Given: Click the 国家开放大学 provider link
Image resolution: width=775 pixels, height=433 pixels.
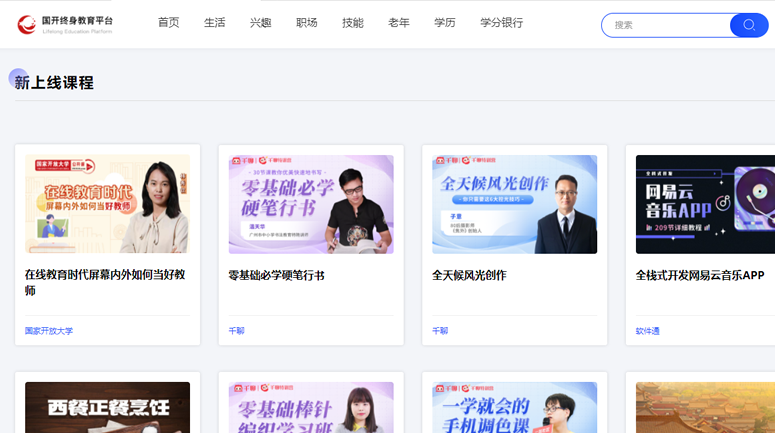Looking at the screenshot, I should click(49, 331).
